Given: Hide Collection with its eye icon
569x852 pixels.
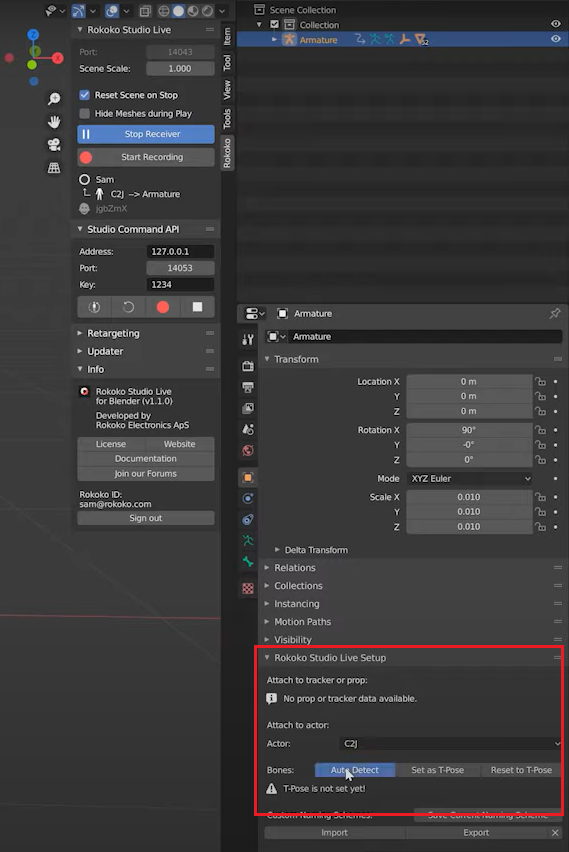Looking at the screenshot, I should coord(555,24).
